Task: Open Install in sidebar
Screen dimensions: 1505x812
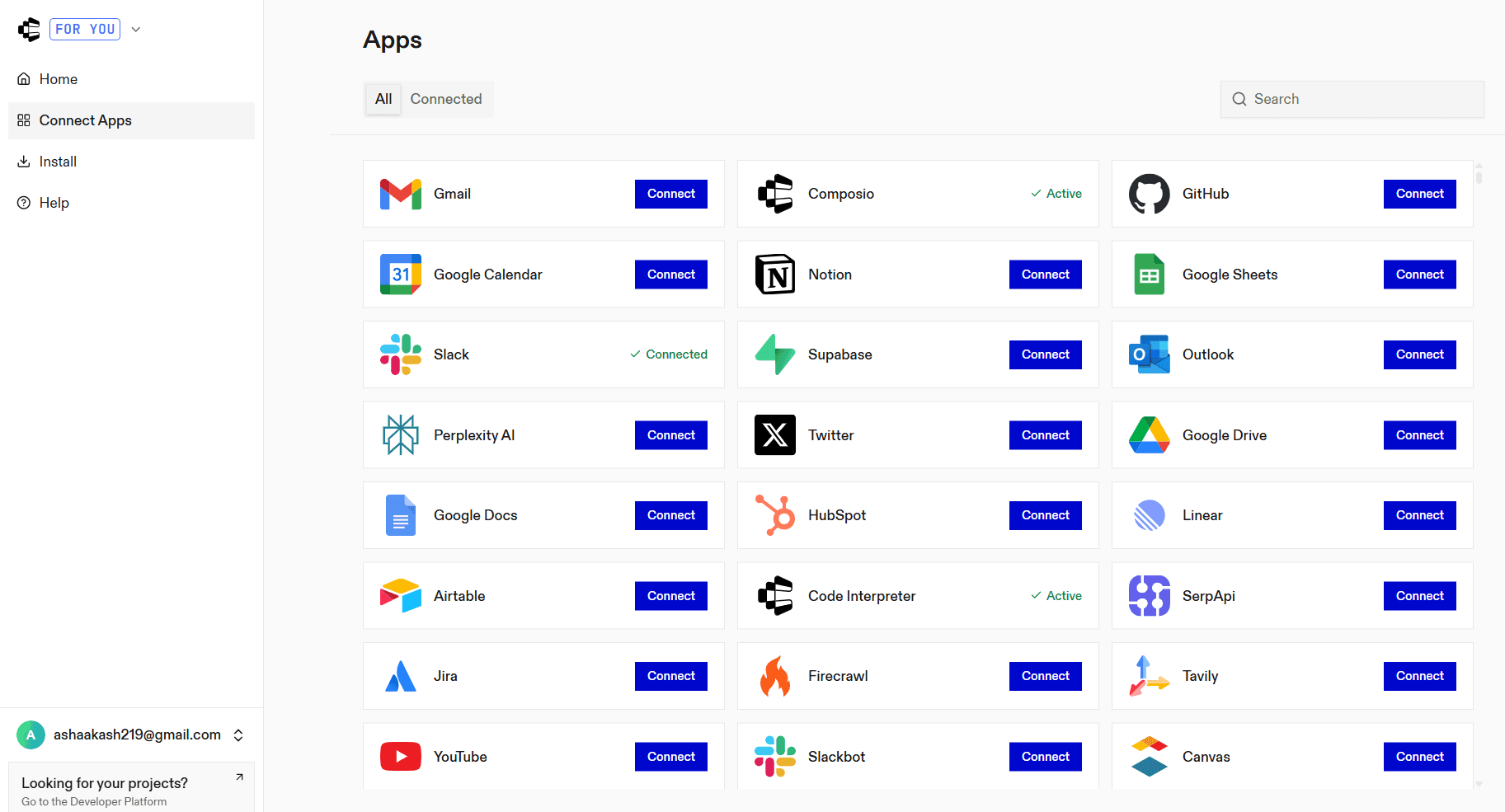Action: pyautogui.click(x=131, y=162)
